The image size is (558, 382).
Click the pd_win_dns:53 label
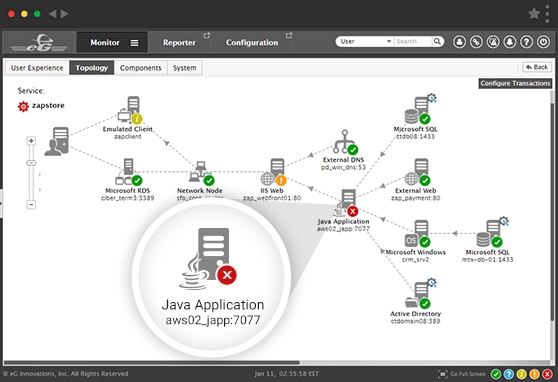coord(343,167)
